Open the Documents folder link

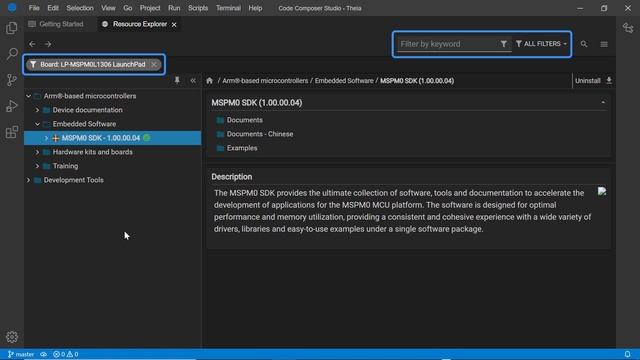pyautogui.click(x=244, y=120)
